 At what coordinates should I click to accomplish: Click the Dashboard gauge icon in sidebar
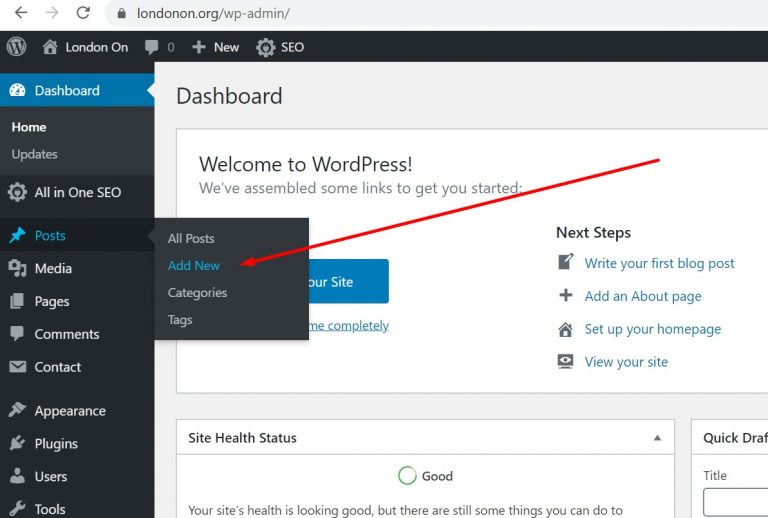pyautogui.click(x=17, y=90)
